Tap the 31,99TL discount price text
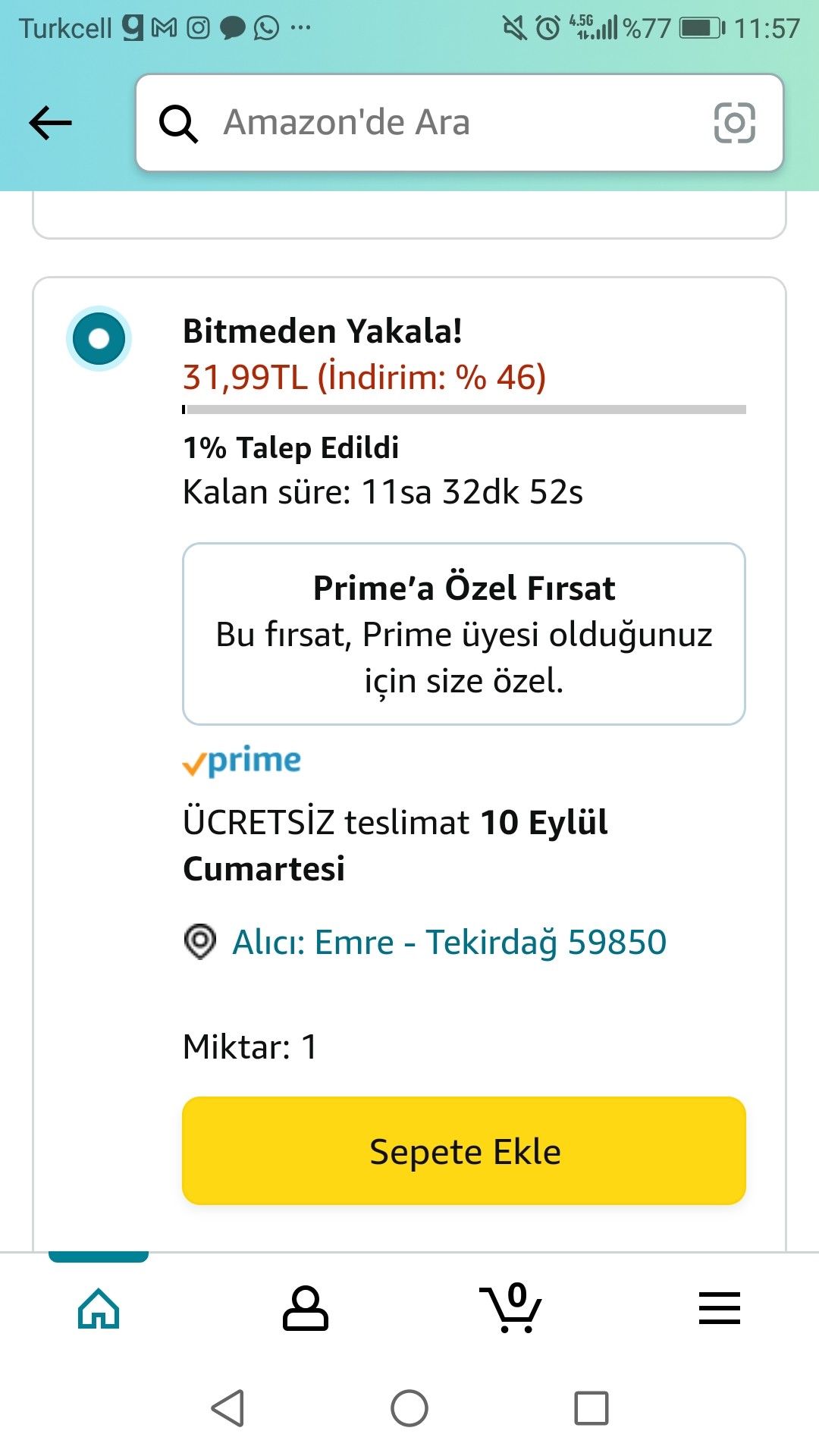 364,377
